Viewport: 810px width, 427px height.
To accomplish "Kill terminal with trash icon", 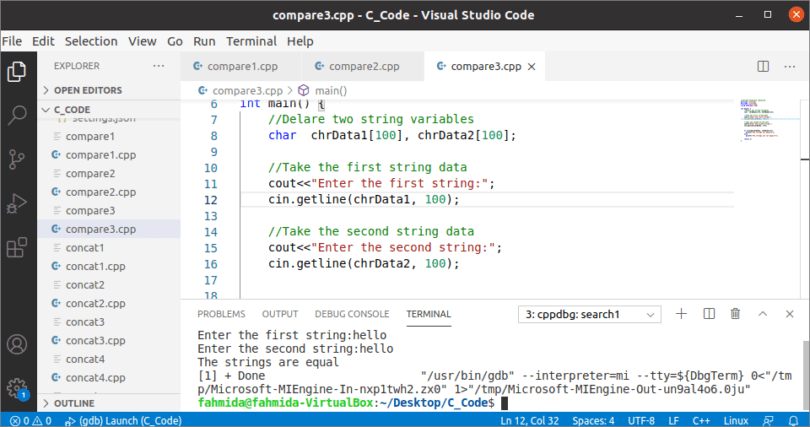I will [x=735, y=314].
